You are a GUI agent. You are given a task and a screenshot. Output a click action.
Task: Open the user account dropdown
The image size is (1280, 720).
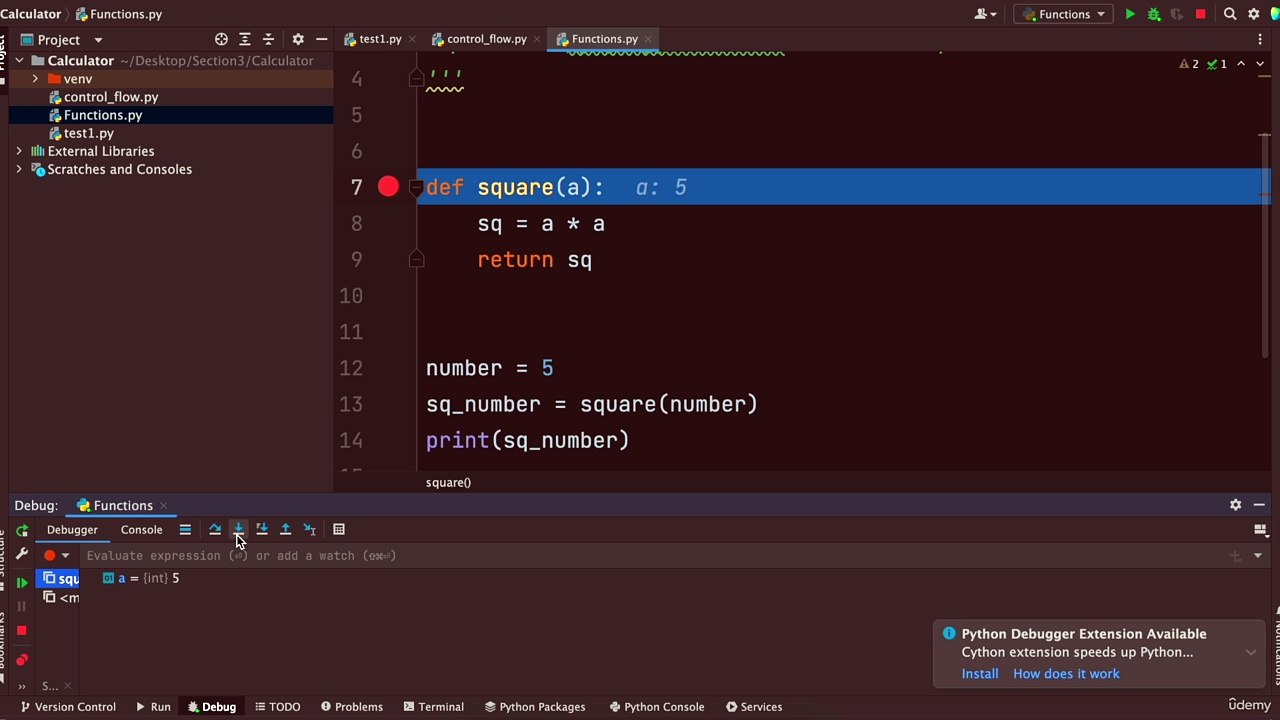tap(986, 14)
